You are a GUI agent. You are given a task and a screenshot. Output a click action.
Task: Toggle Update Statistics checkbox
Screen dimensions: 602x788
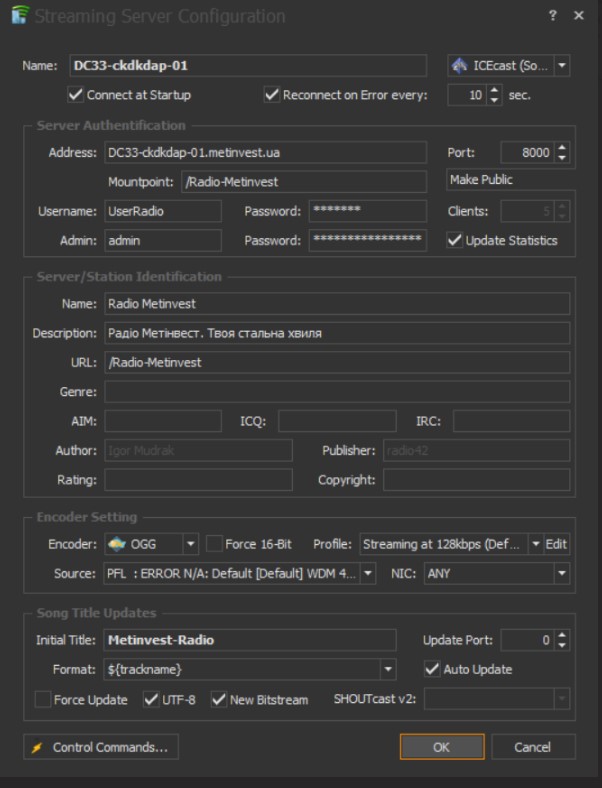(454, 240)
